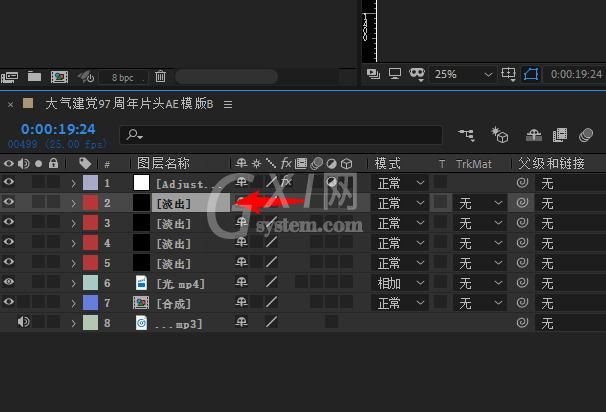Open the 25% magnification dropdown

point(463,74)
